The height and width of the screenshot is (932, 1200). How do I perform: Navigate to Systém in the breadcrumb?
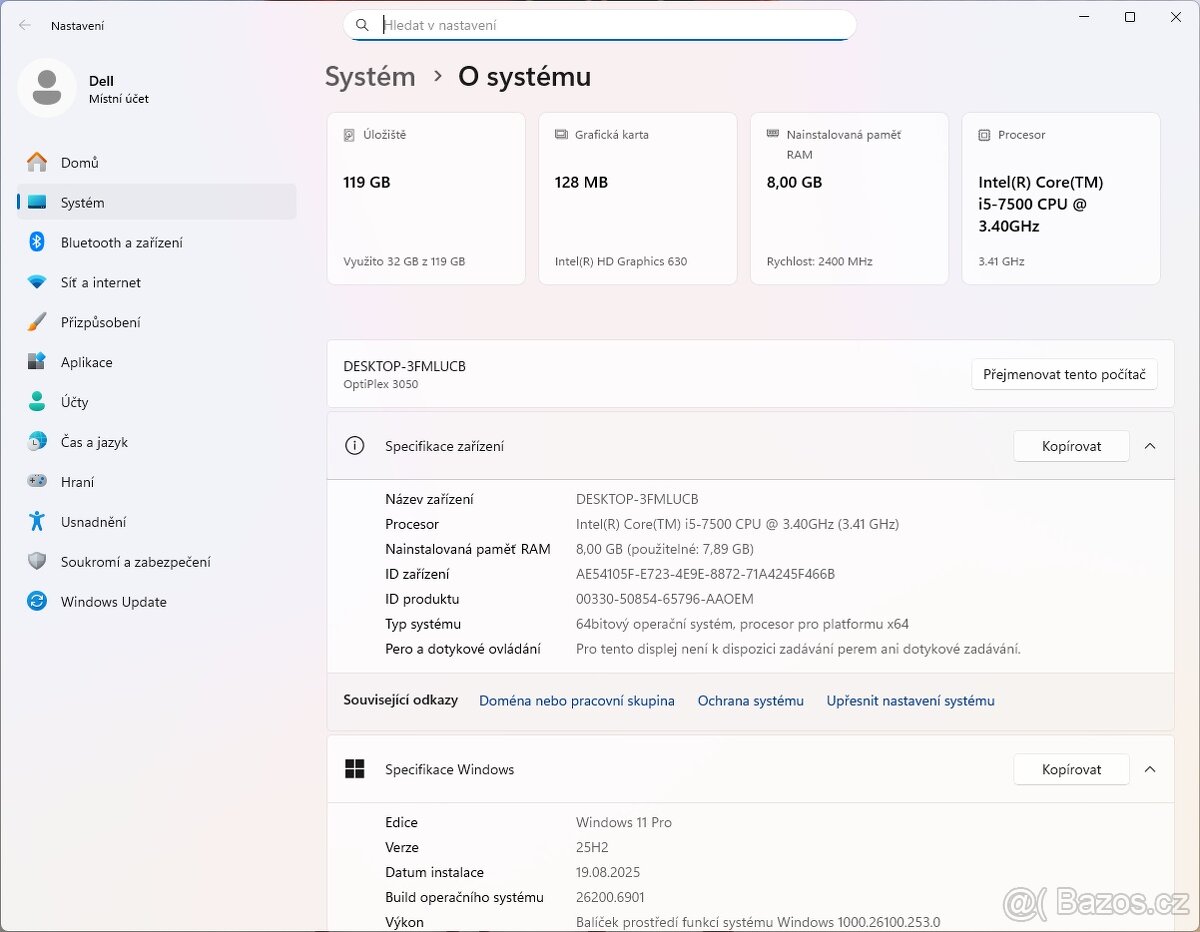(370, 77)
